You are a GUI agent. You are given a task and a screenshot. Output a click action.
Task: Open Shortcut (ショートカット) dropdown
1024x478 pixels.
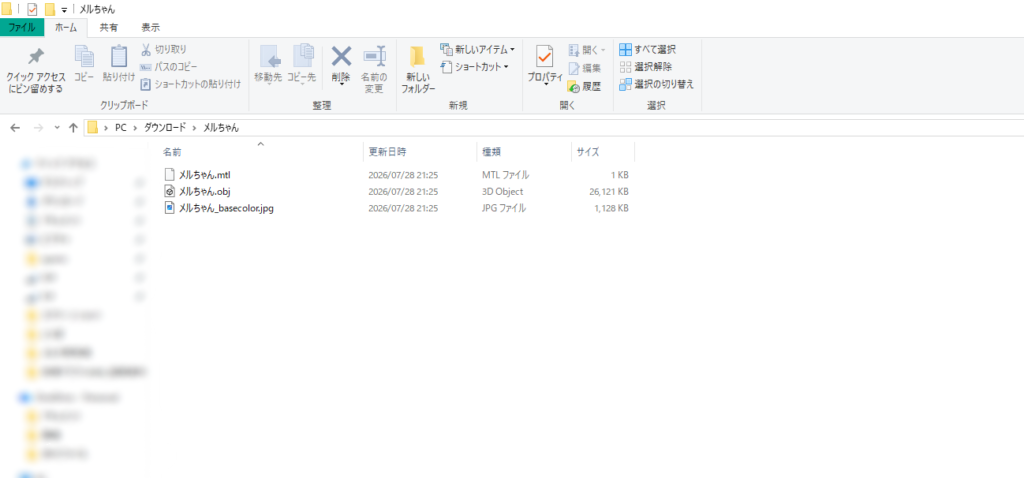tap(474, 67)
